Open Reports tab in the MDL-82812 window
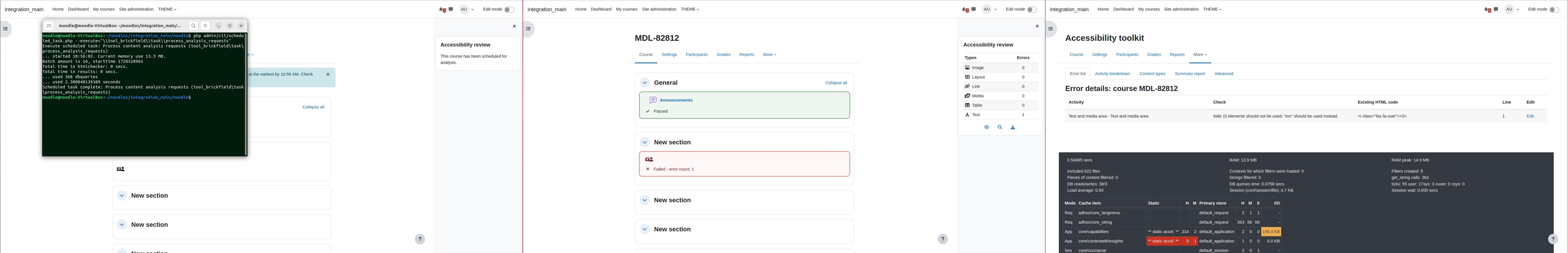Viewport: 1568px width, 253px height. tap(746, 55)
